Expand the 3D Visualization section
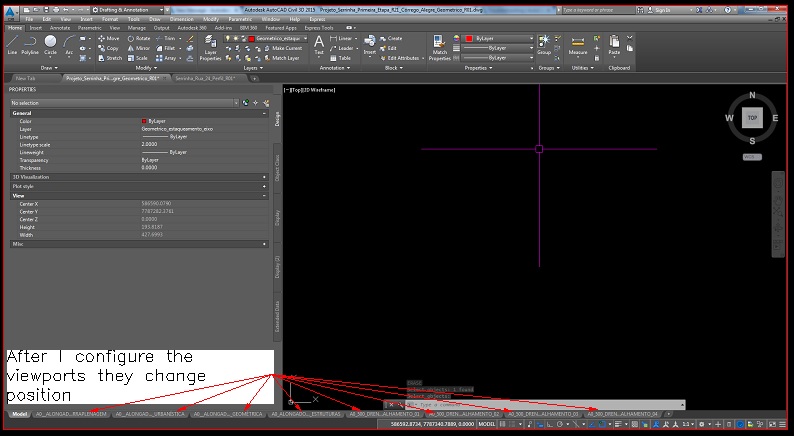This screenshot has height=440, width=796. coord(263,177)
